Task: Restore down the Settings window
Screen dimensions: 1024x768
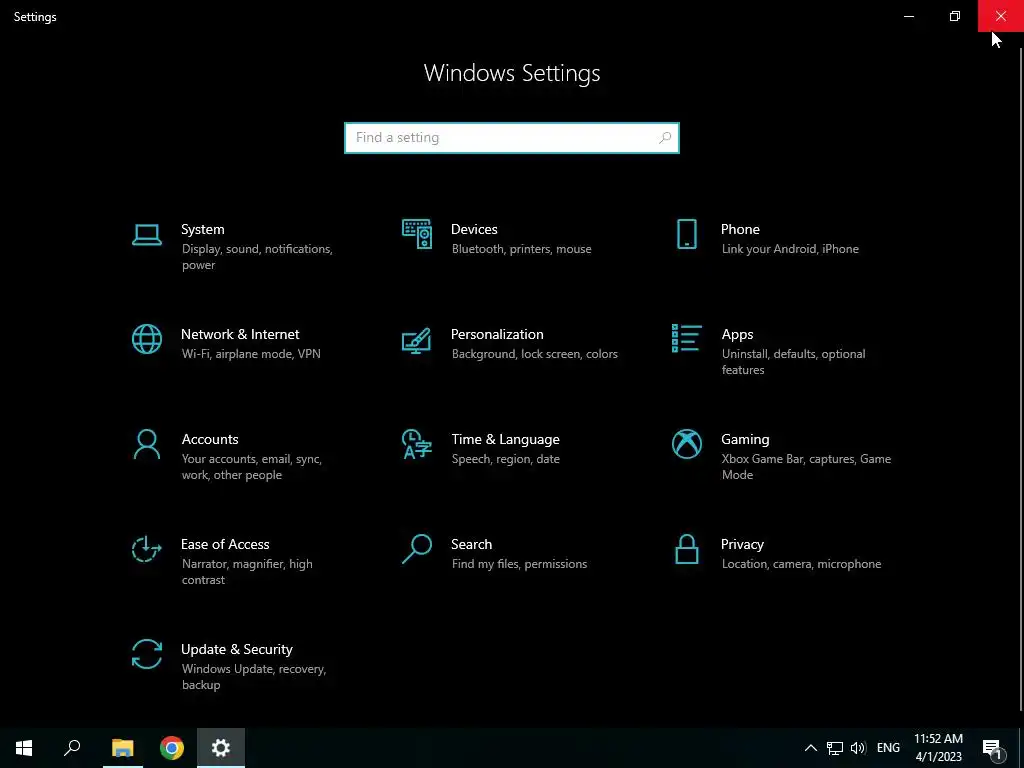Action: pos(955,16)
